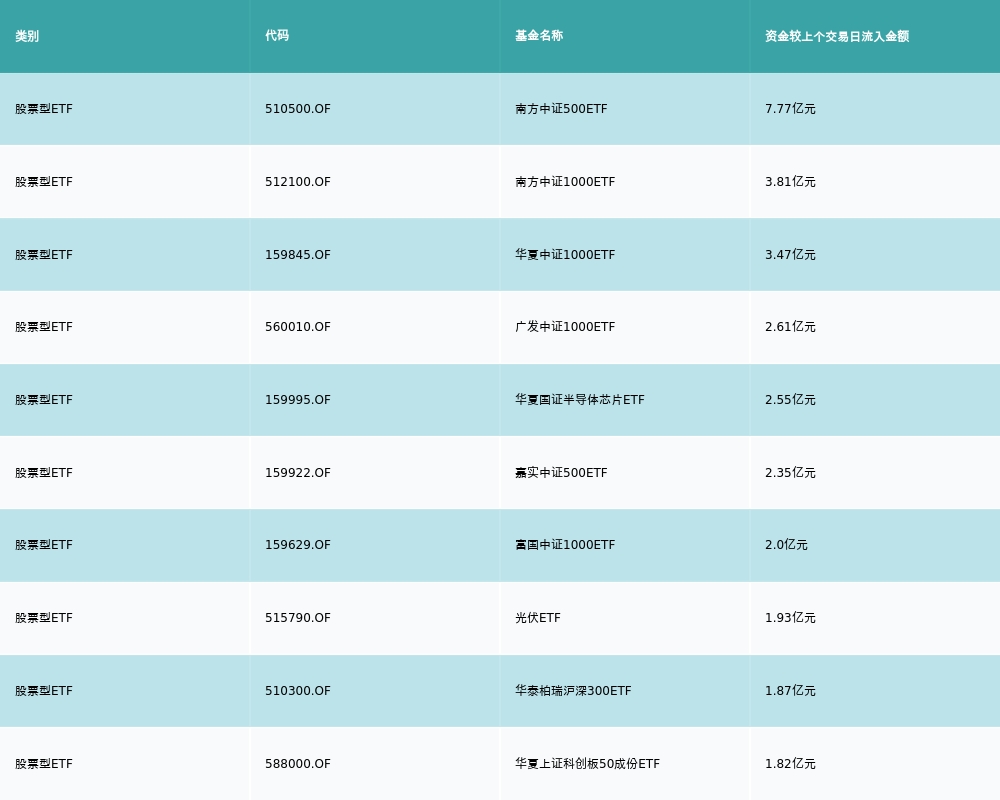Select fund name 华夏国证半导体芯片ETF
The height and width of the screenshot is (800, 1000).
580,400
